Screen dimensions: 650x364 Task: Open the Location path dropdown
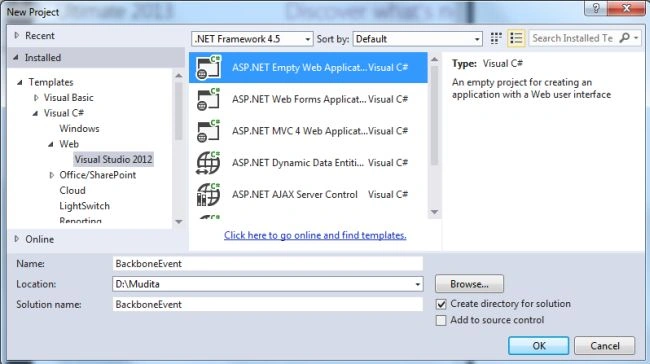point(417,284)
